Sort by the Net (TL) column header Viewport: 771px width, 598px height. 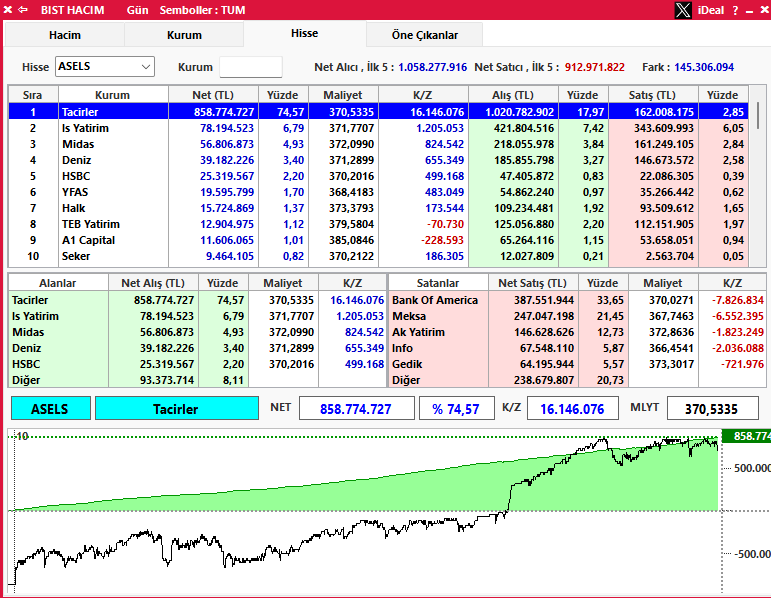[213, 95]
